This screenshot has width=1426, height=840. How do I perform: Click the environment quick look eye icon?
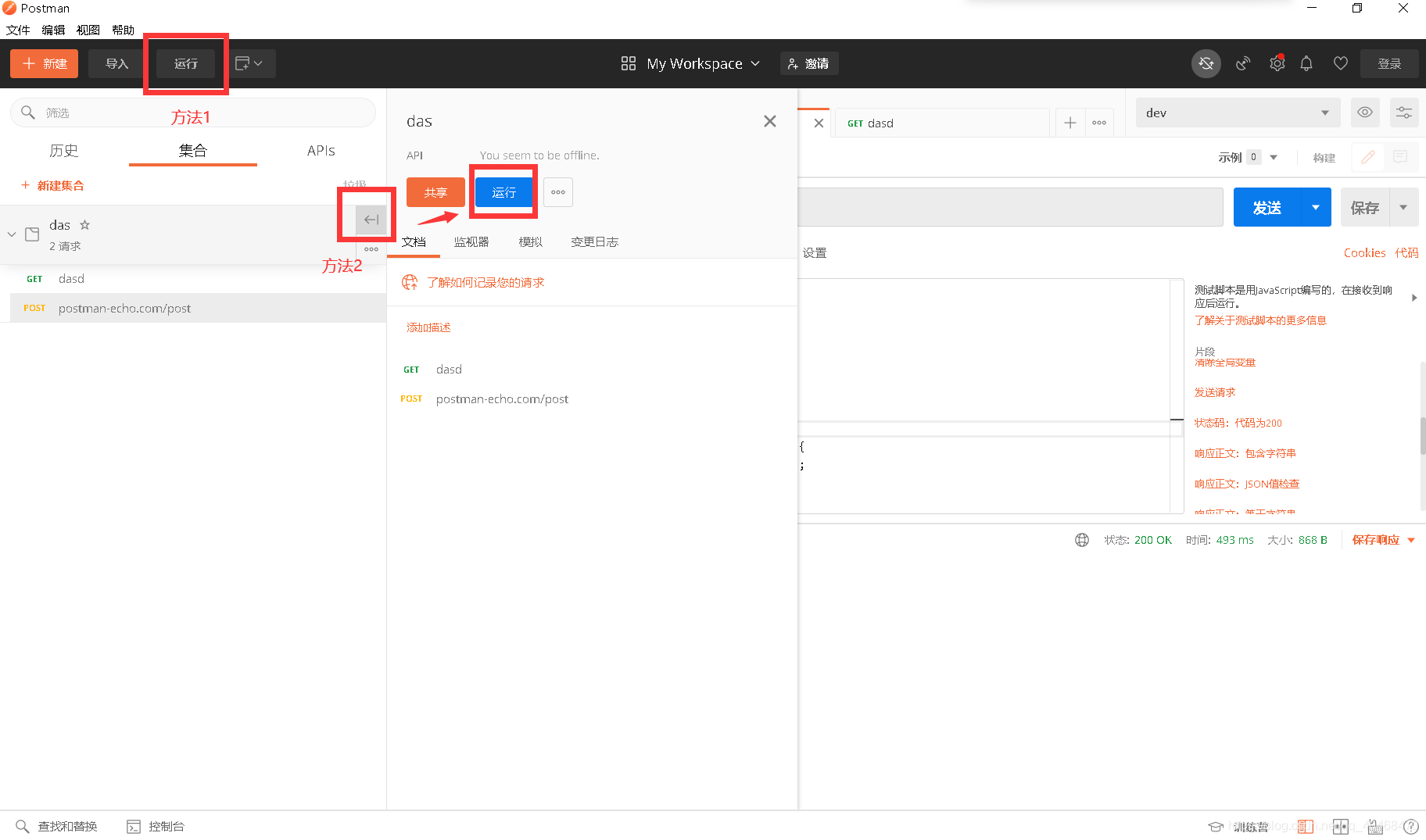pos(1365,113)
